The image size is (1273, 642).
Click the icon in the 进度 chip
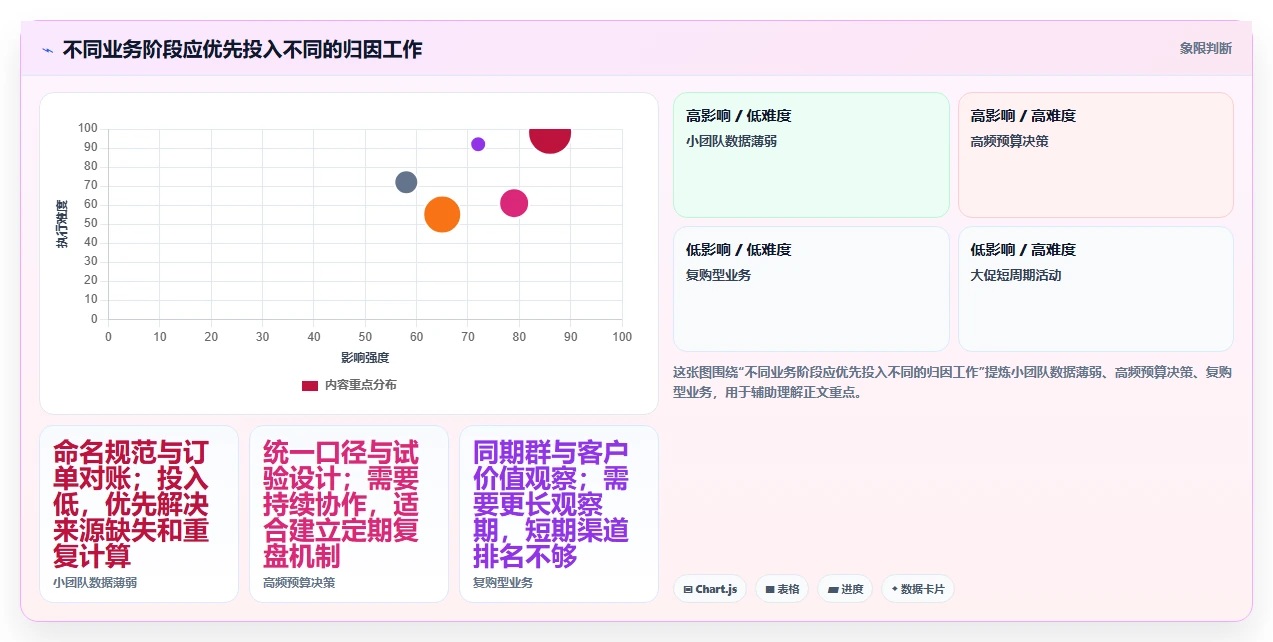click(832, 590)
